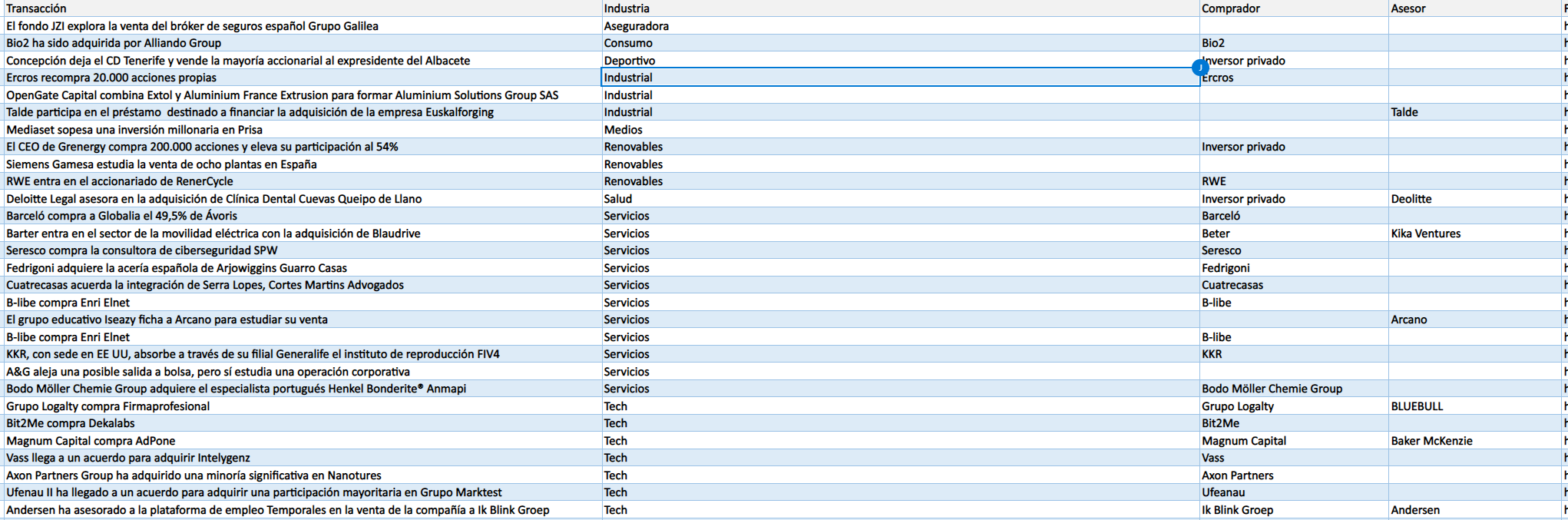
Task: Select the Ik Blink Groep buyer cell
Action: tap(1294, 510)
